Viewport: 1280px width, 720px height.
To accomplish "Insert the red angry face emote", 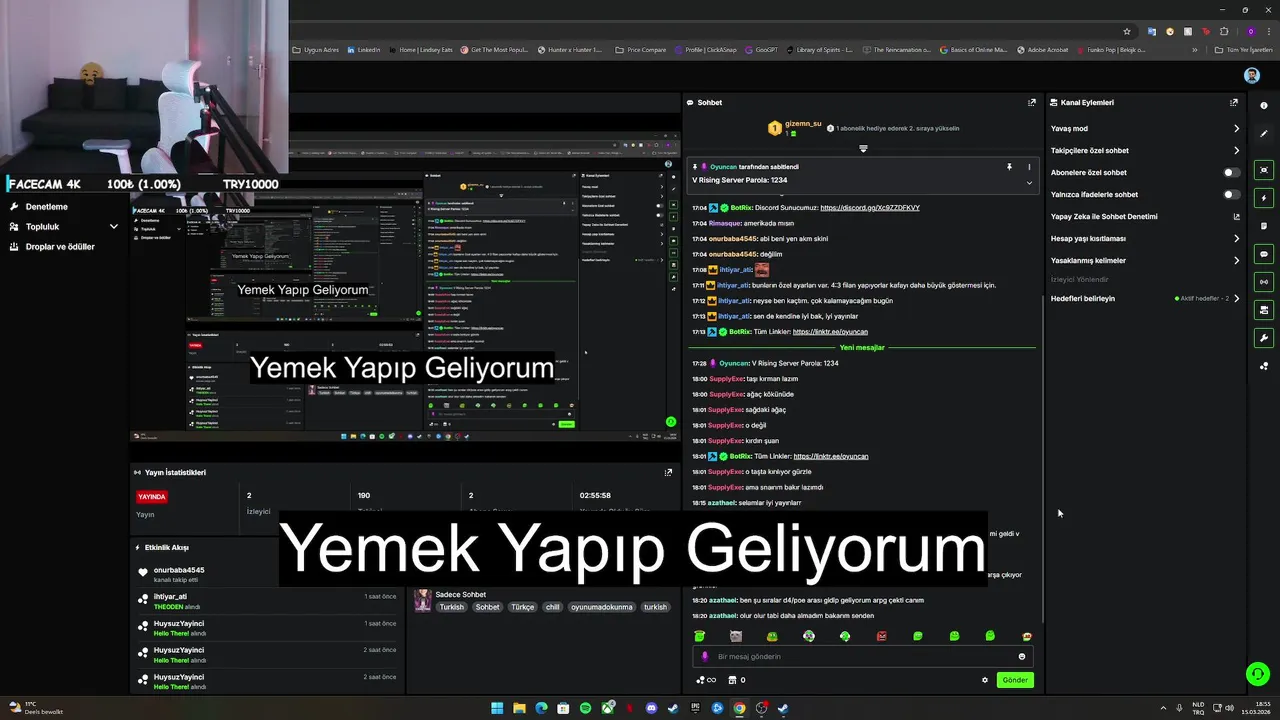I will 882,636.
